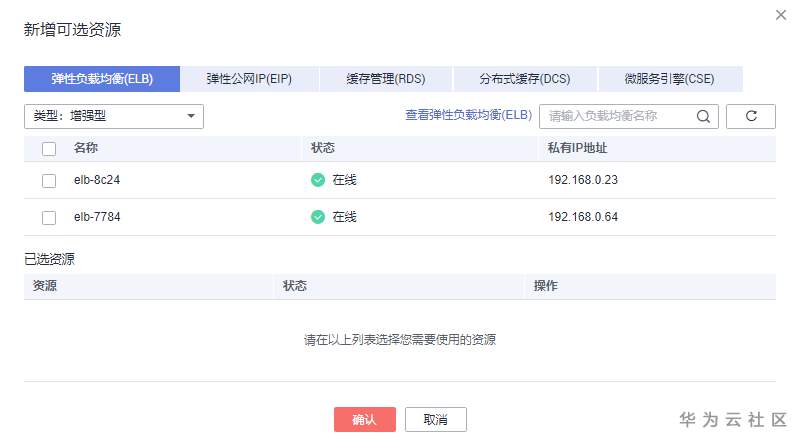This screenshot has width=800, height=445.
Task: Switch to the 弹性公网IP(EIP) tab
Action: (249, 79)
